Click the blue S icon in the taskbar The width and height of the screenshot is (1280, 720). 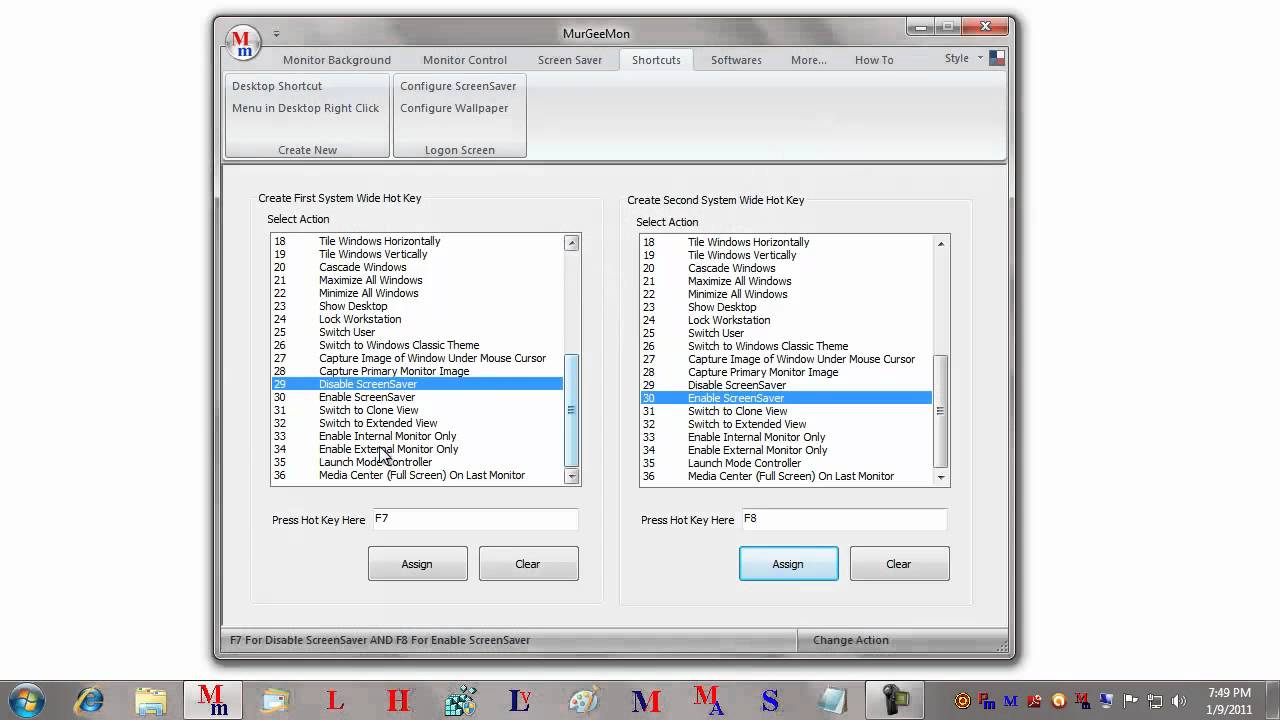[769, 699]
